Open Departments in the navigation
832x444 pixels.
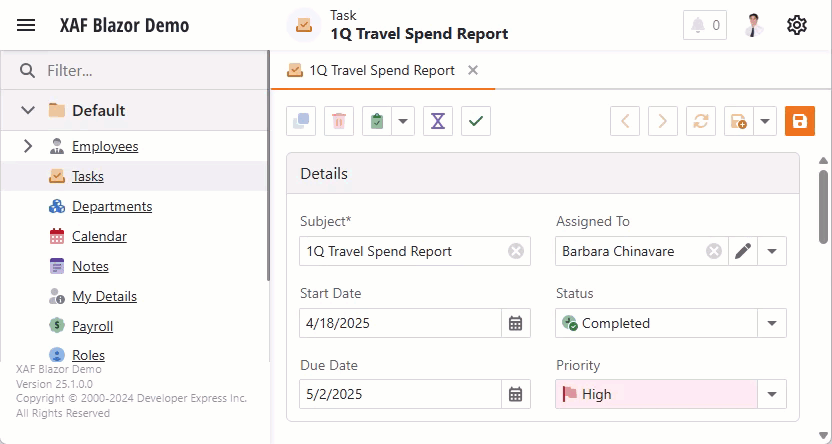tap(112, 206)
